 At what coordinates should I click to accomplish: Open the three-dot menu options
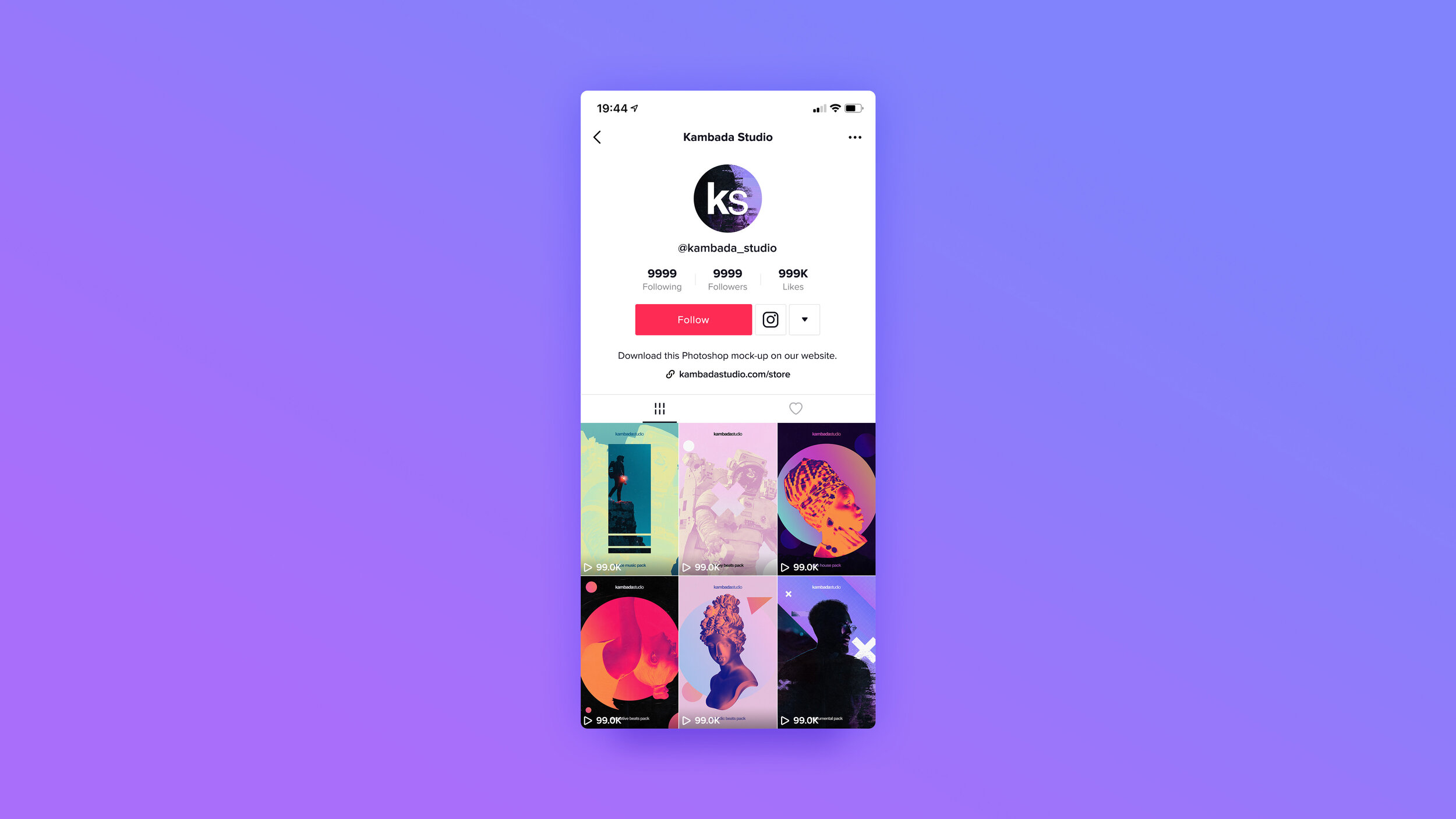click(855, 137)
